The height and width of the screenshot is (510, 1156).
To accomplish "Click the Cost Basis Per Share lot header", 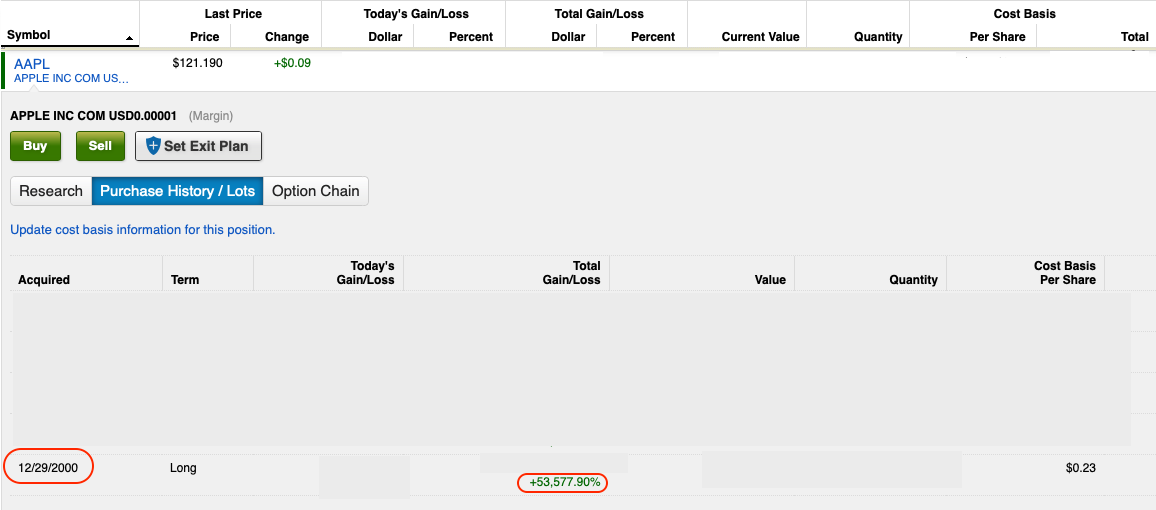I will (1064, 273).
